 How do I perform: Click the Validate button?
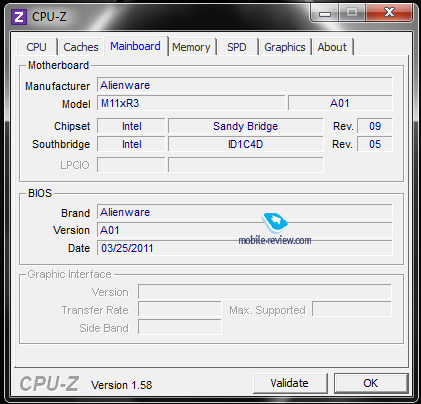pyautogui.click(x=290, y=383)
